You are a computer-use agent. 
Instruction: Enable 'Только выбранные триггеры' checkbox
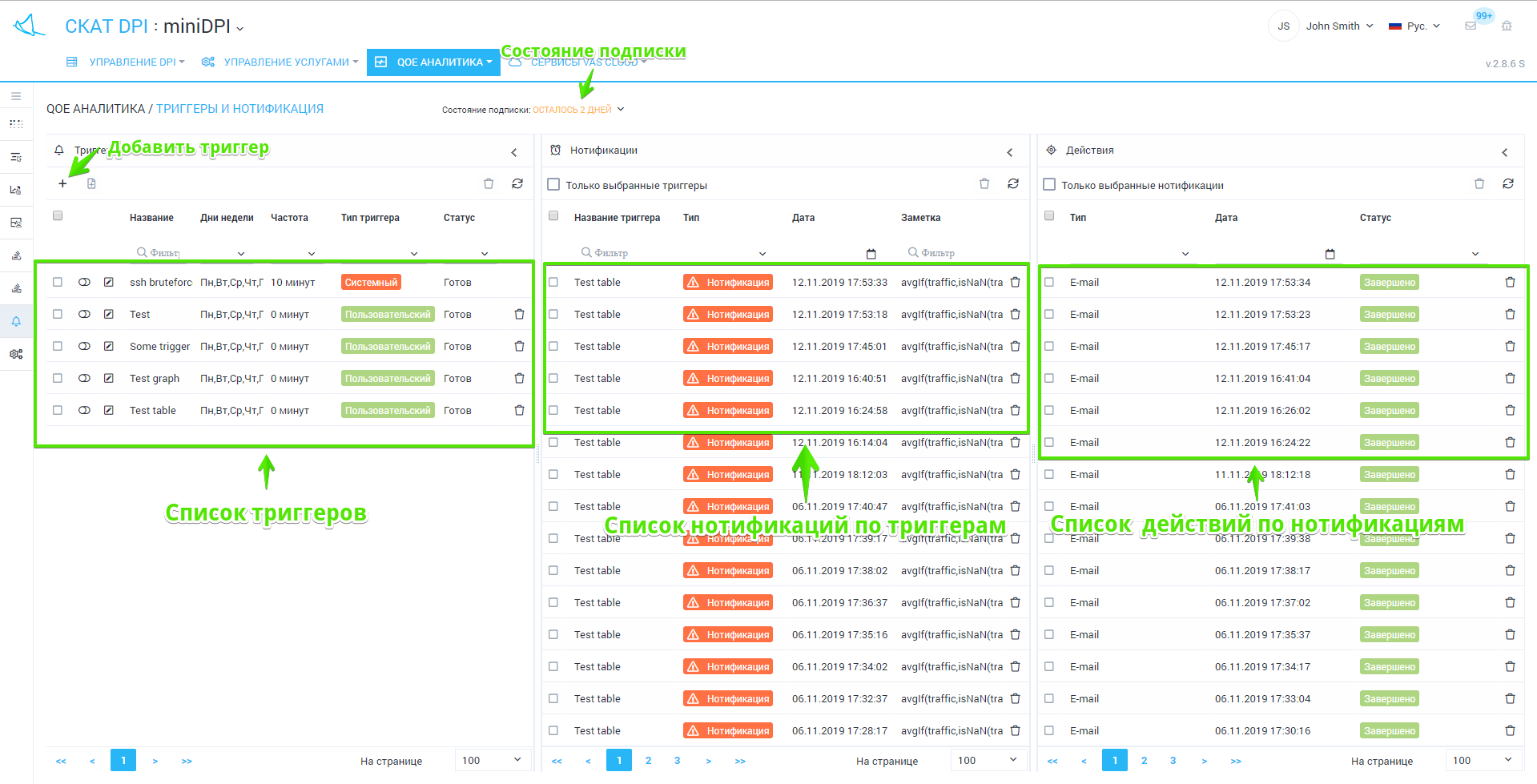[x=553, y=185]
